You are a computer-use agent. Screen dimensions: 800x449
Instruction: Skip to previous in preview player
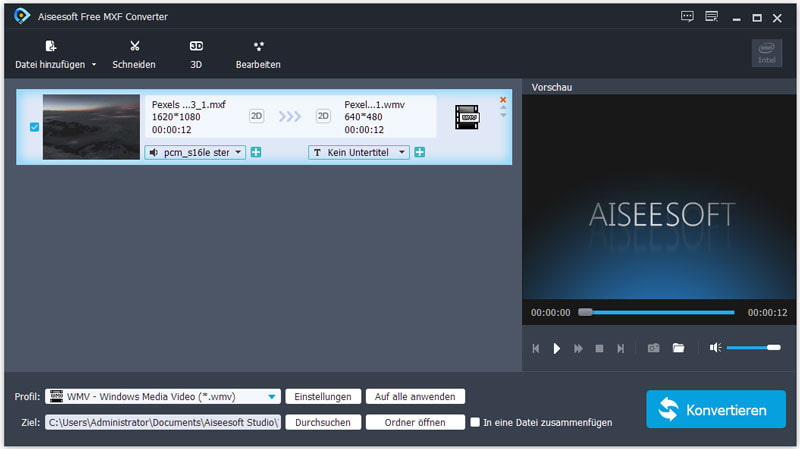point(536,348)
